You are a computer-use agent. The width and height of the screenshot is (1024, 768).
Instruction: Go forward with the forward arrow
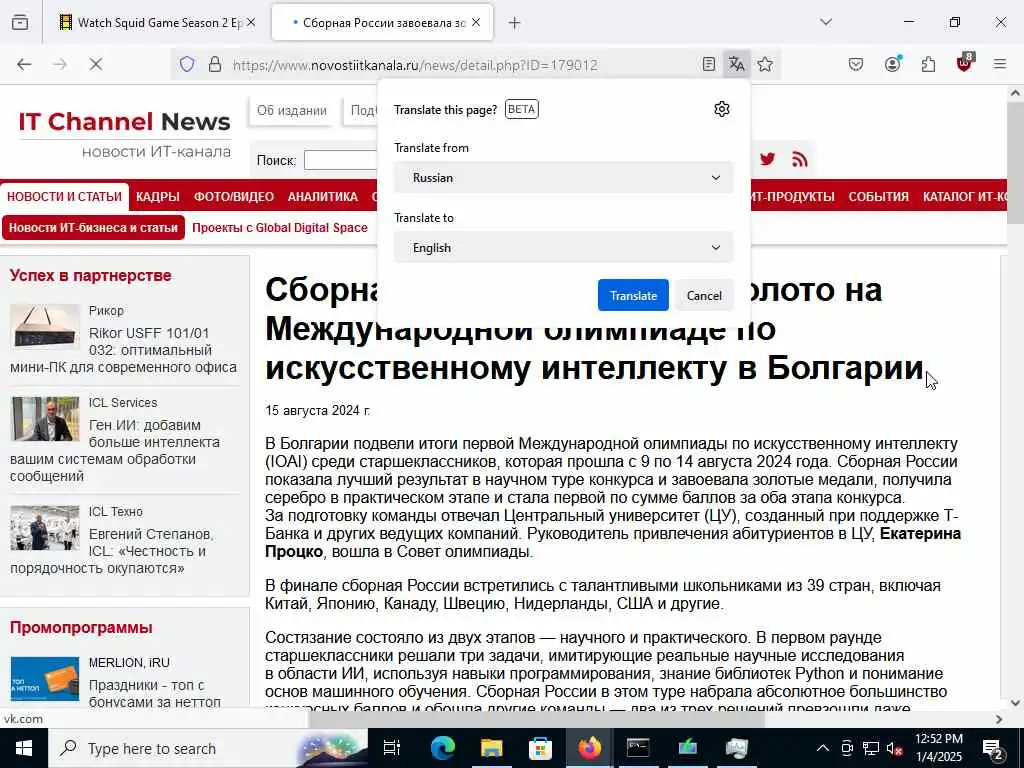(x=60, y=65)
